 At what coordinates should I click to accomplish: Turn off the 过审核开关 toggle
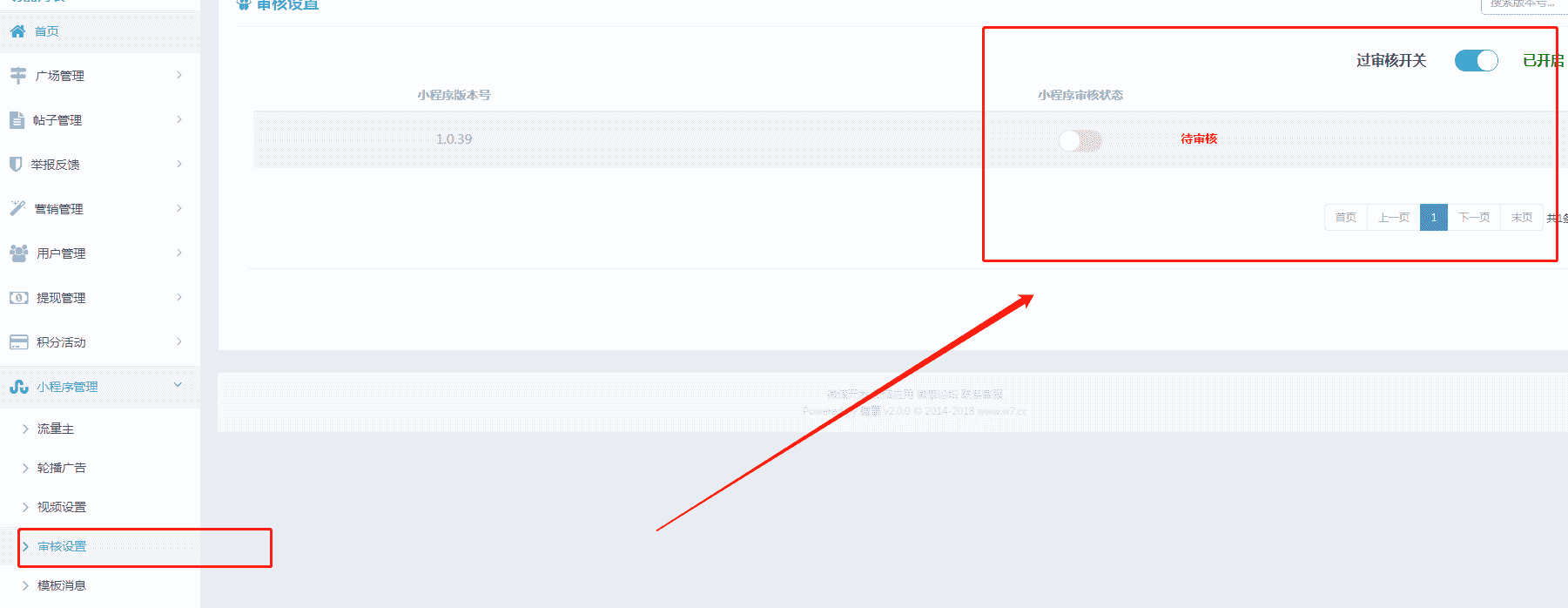1476,60
